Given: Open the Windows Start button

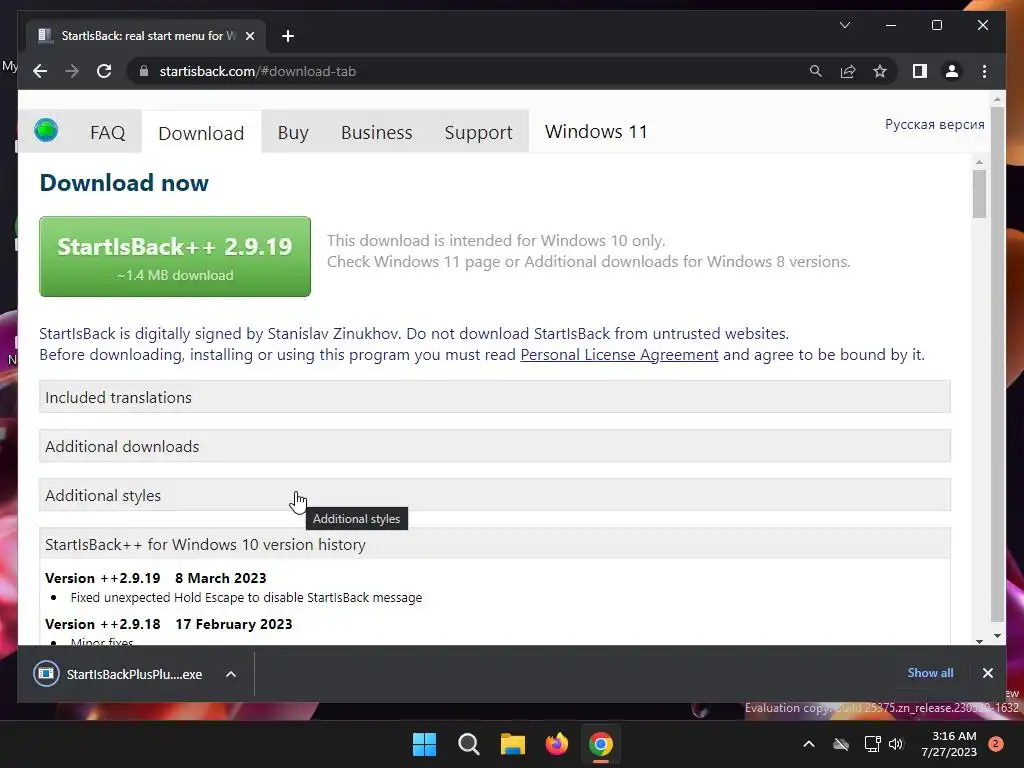Looking at the screenshot, I should [424, 744].
